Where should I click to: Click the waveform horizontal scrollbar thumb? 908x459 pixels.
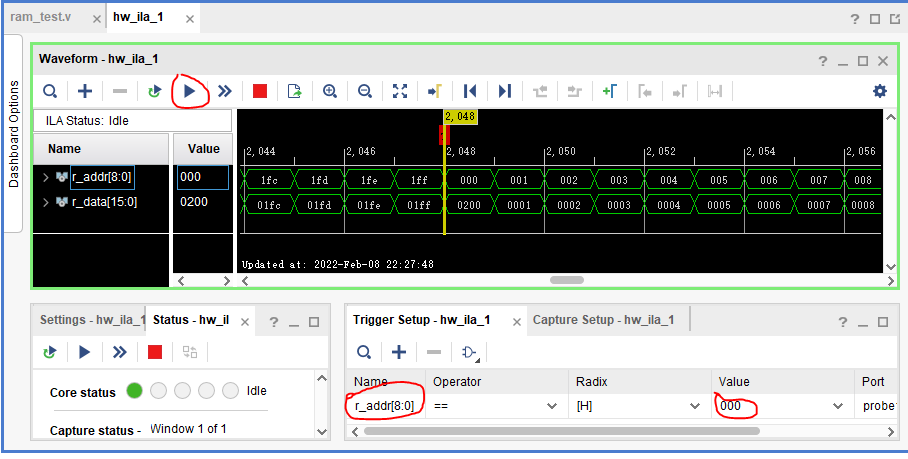click(x=566, y=280)
